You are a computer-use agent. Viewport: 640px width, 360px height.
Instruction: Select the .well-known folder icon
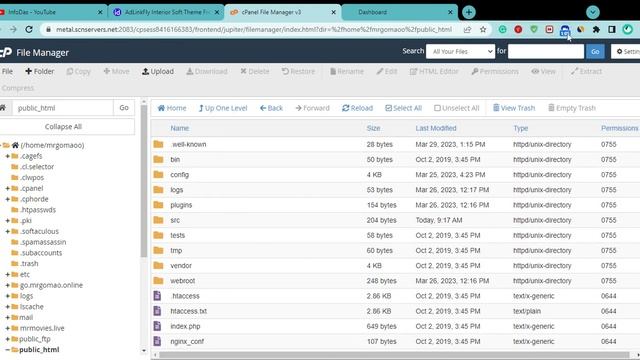(158, 144)
